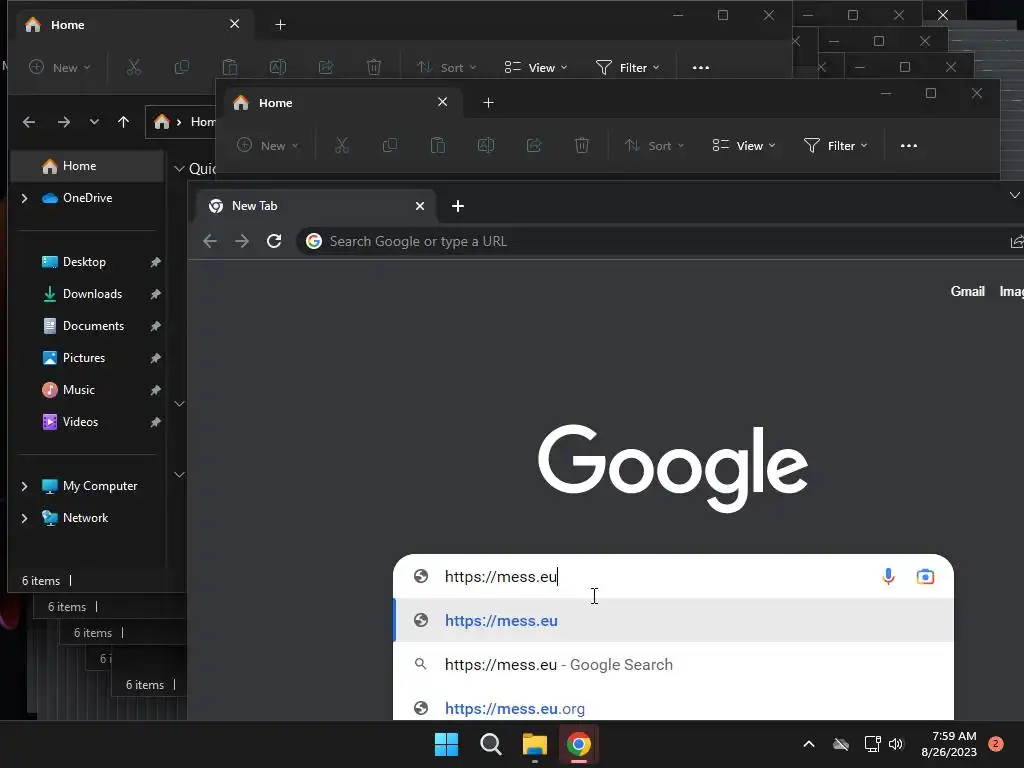Click Paste icon in back Explorer toolbar
1024x768 pixels.
point(229,67)
